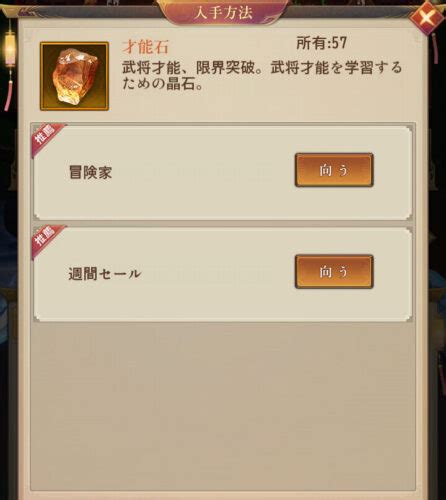Image resolution: width=446 pixels, height=500 pixels.
Task: Tap the 推薦 ribbon on the 週間セール entry
Action: [x=46, y=239]
